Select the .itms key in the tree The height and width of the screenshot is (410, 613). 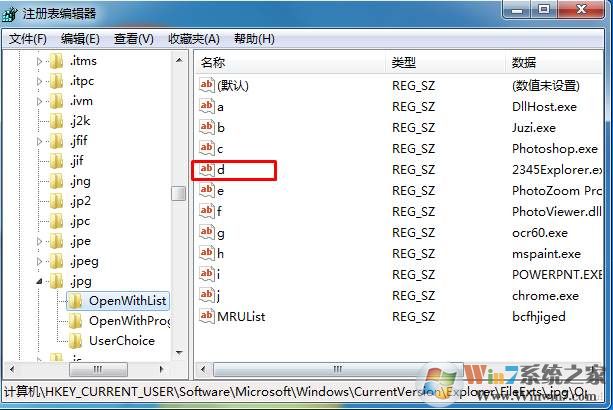[x=83, y=61]
